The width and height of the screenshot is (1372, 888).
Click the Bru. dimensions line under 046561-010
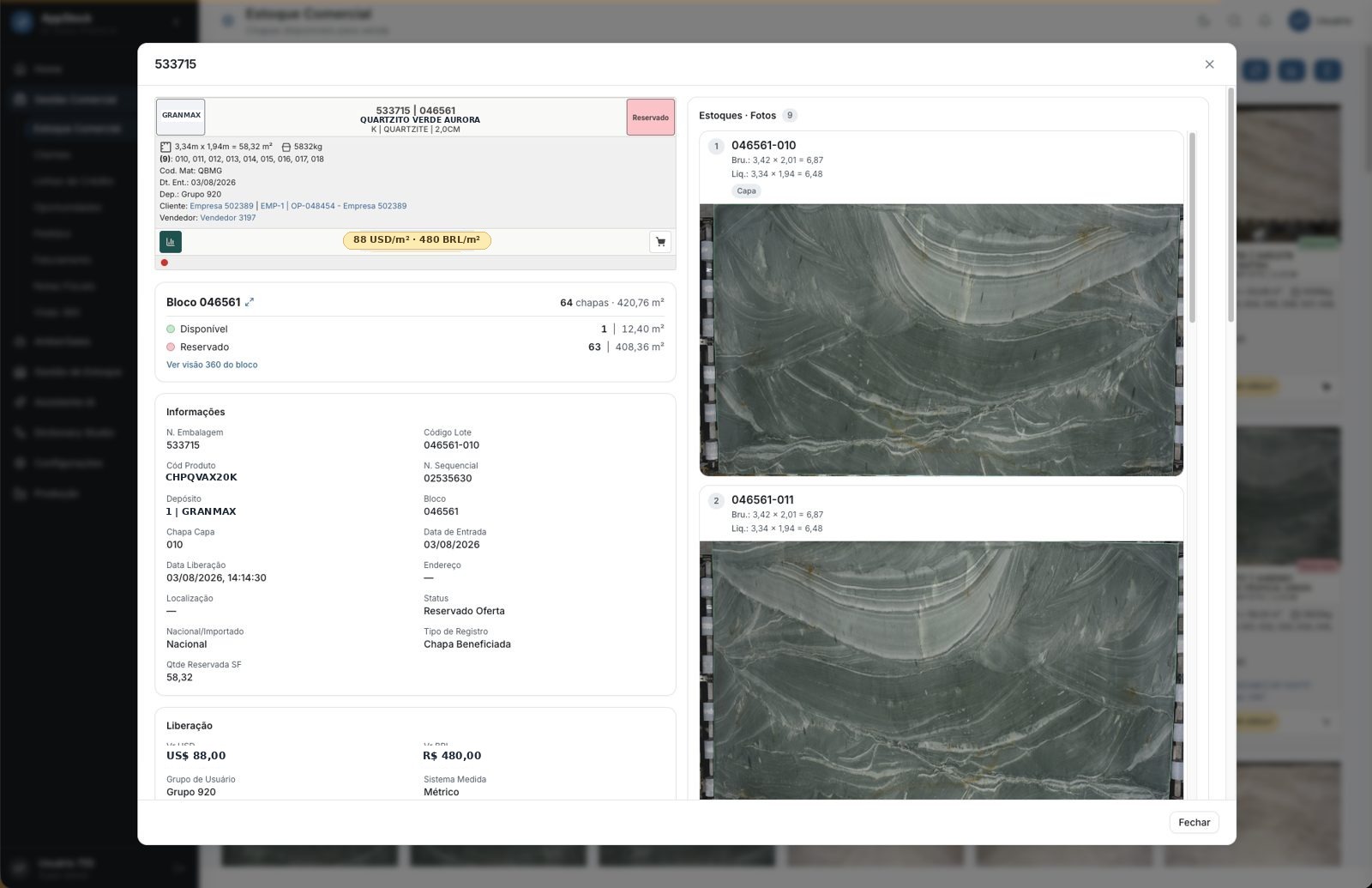(x=777, y=160)
